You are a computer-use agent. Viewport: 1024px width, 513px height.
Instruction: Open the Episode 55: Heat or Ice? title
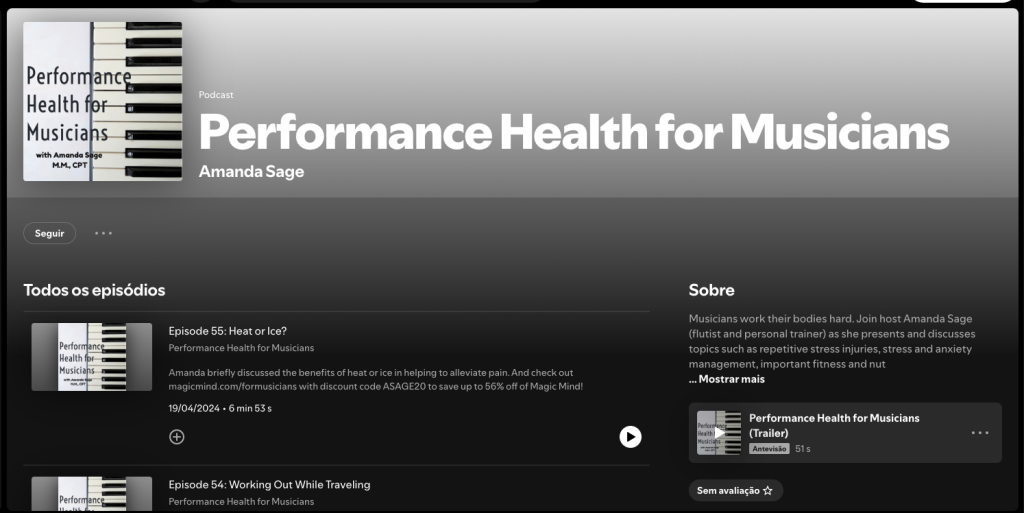coord(228,331)
